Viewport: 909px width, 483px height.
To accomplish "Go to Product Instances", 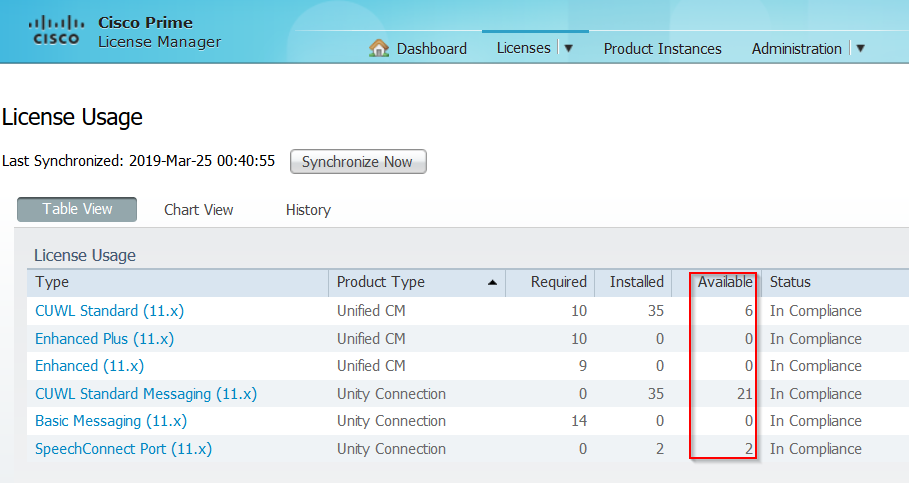I will 663,49.
